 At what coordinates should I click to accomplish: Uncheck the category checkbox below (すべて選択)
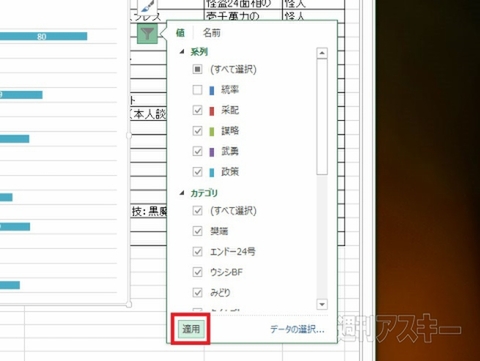pos(197,231)
